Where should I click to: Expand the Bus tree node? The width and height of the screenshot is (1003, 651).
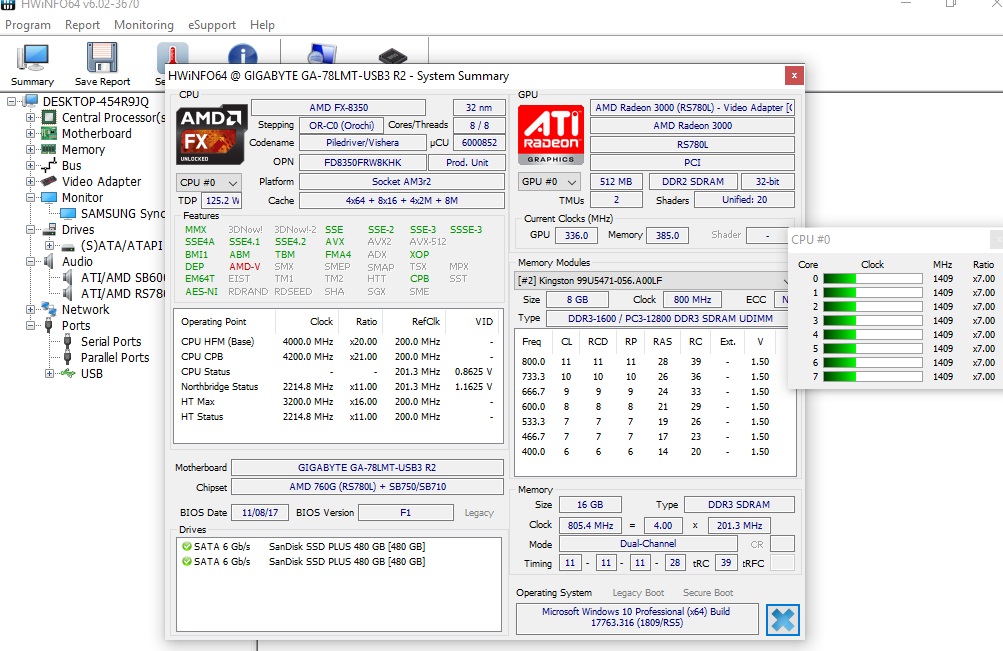31,166
